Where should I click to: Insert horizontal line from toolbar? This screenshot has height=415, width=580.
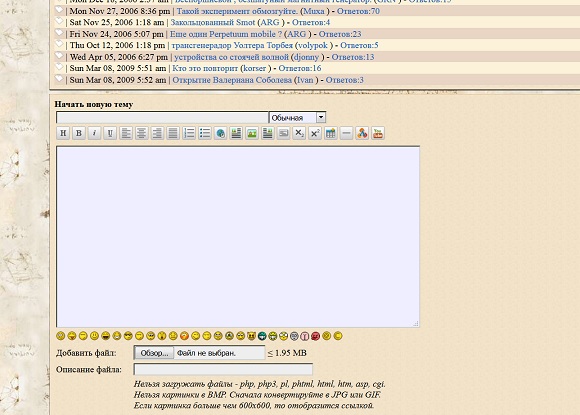tap(346, 133)
